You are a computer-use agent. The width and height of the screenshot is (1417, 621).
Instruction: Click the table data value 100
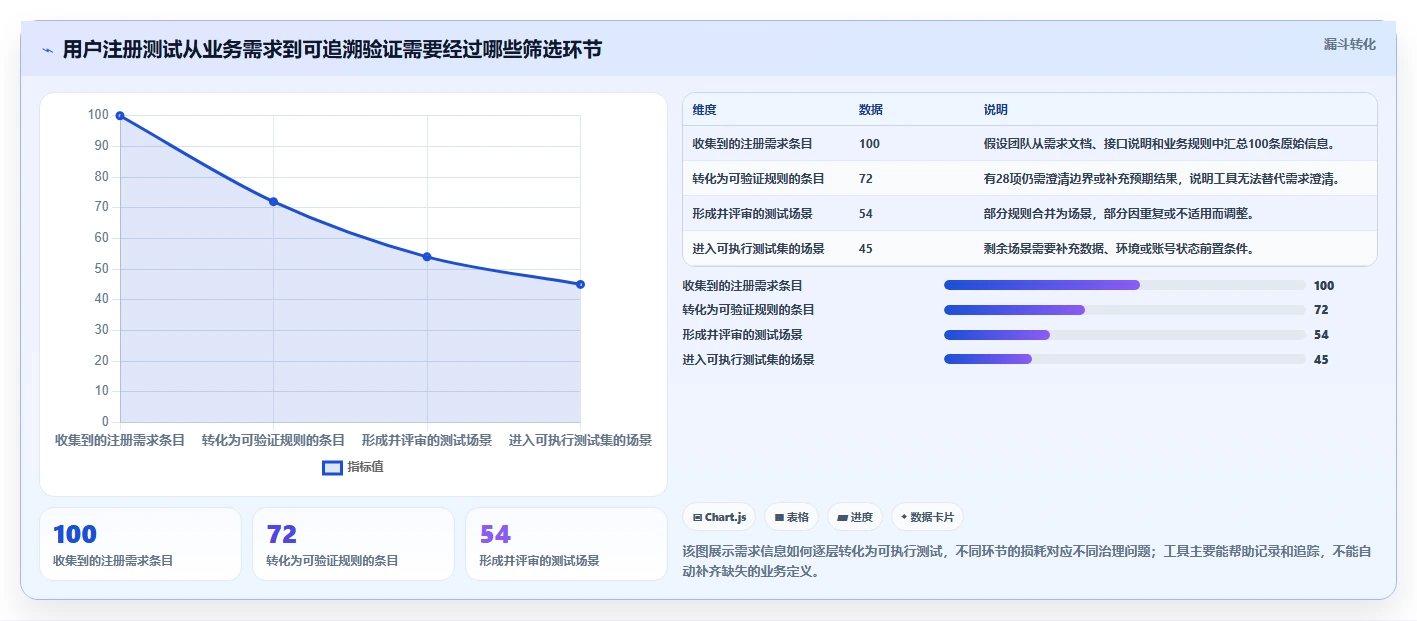[869, 144]
